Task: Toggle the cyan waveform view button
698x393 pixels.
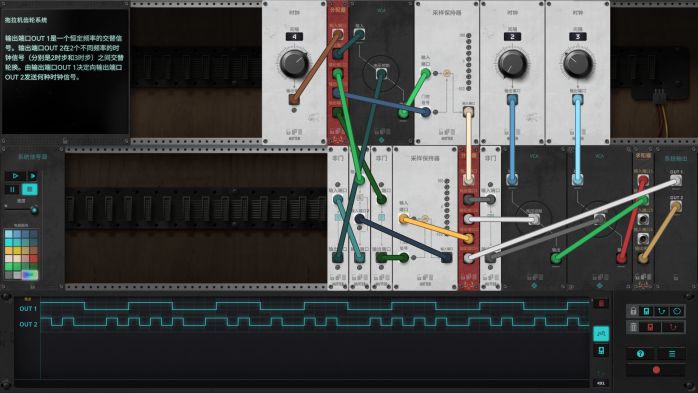Action: [601, 333]
